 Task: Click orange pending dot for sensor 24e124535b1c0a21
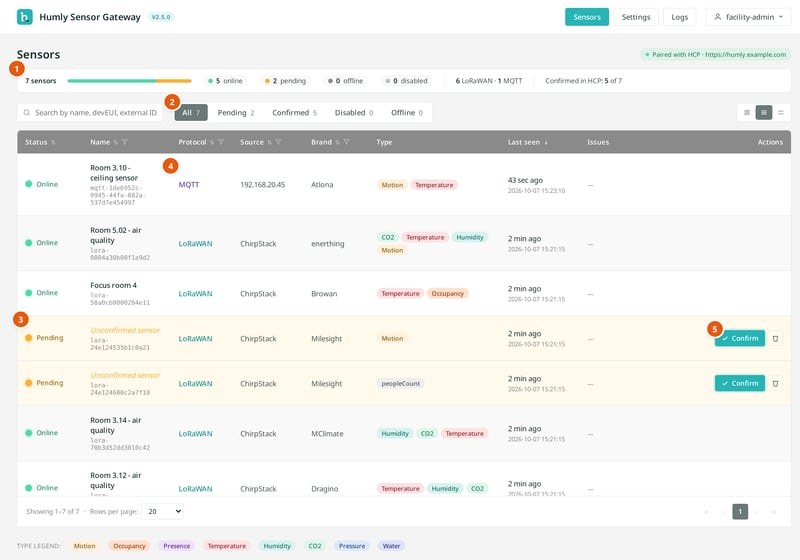(x=29, y=338)
